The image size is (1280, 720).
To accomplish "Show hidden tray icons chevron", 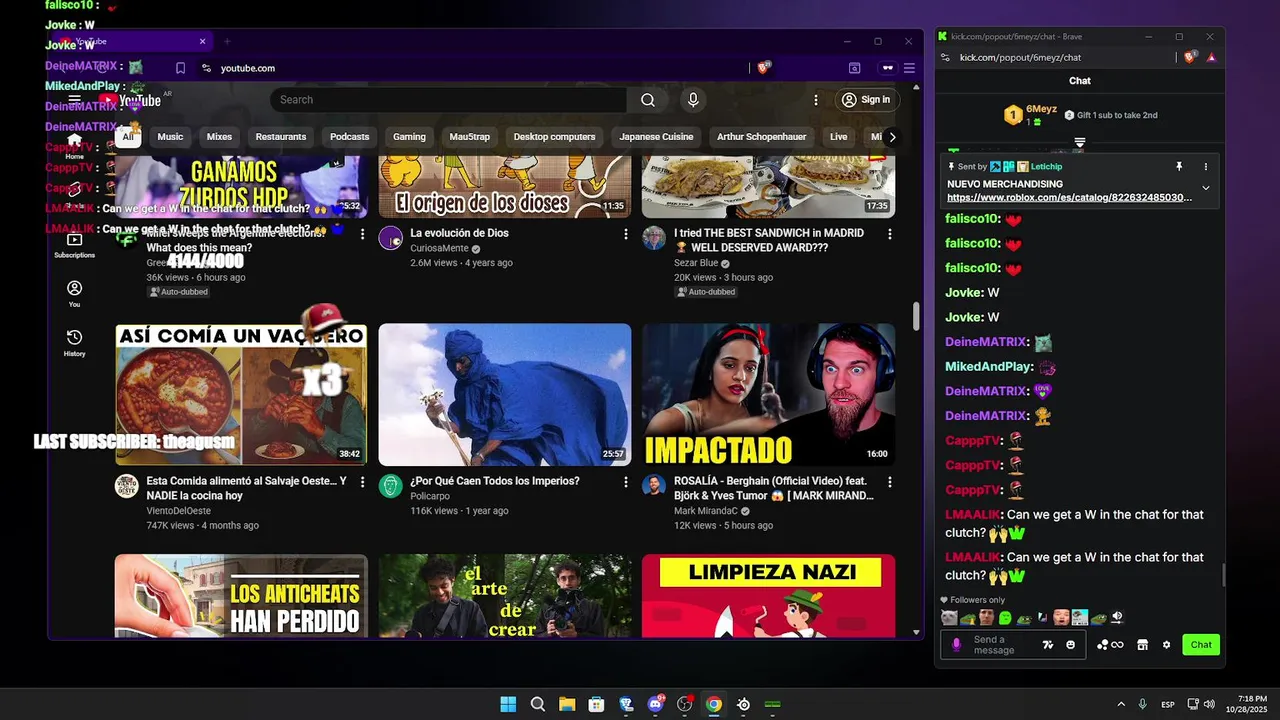I will click(1120, 704).
